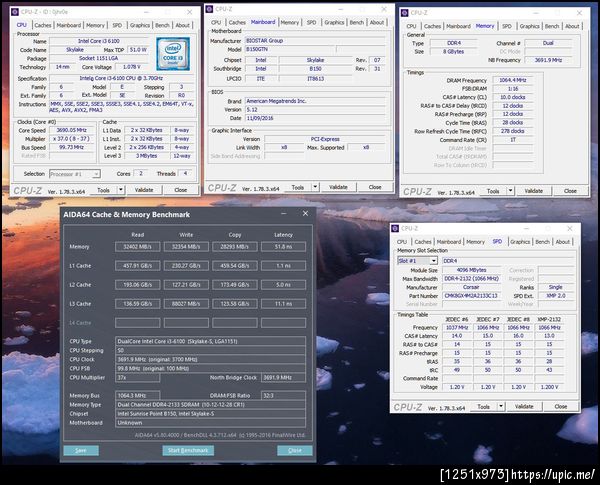This screenshot has width=600, height=485.
Task: Click the CAS# Latency (CL) value 10.0 clocks
Action: click(513, 97)
